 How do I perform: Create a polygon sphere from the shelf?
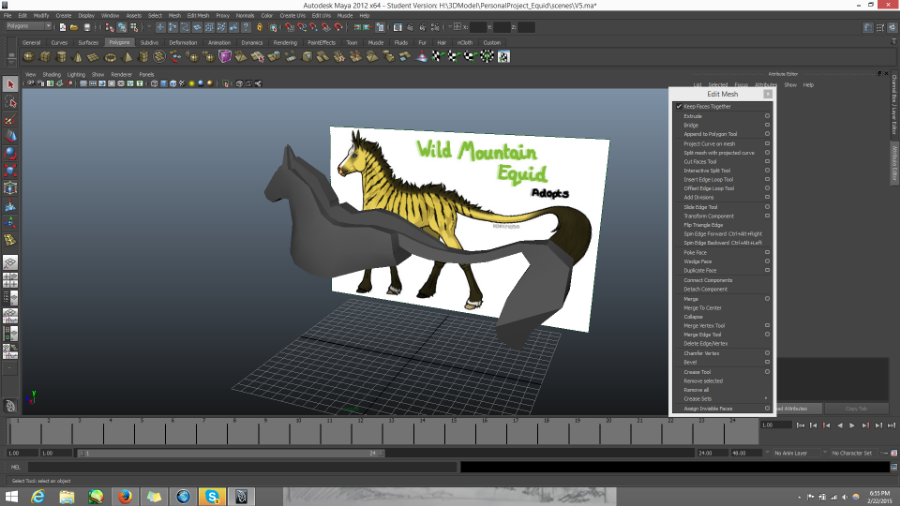click(x=28, y=56)
